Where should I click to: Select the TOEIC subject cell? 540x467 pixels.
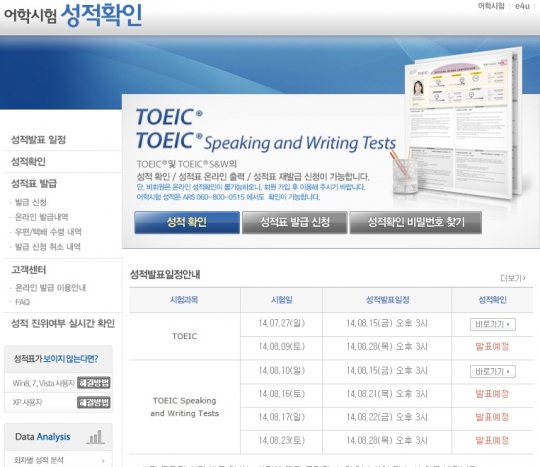185,336
